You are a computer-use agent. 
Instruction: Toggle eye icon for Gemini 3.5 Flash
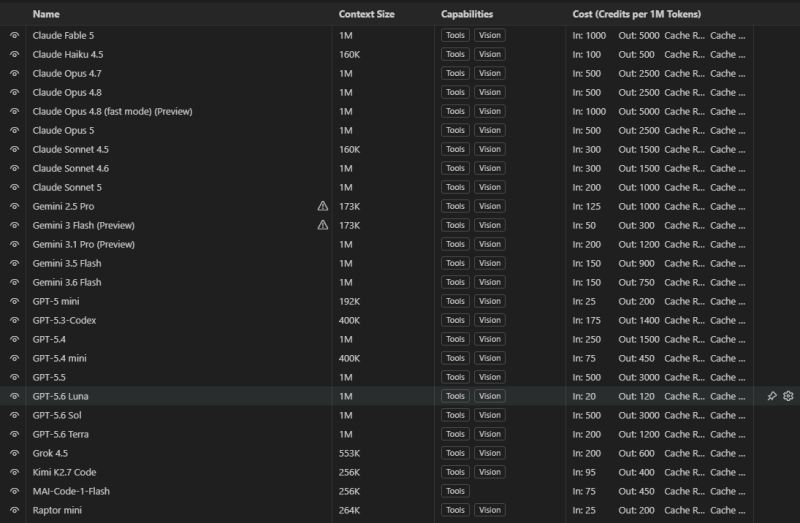click(x=14, y=263)
